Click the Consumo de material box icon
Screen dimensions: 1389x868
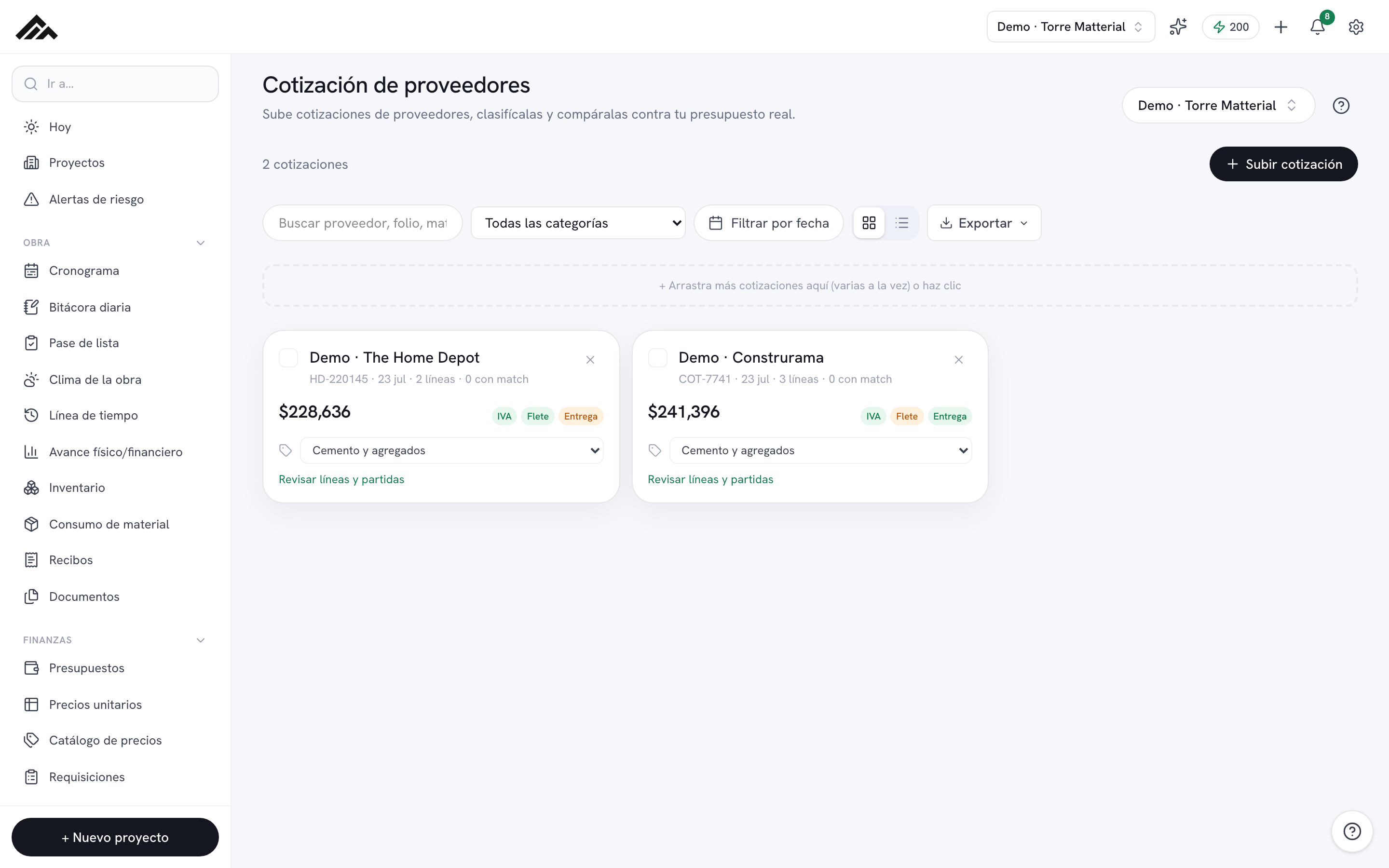(31, 524)
